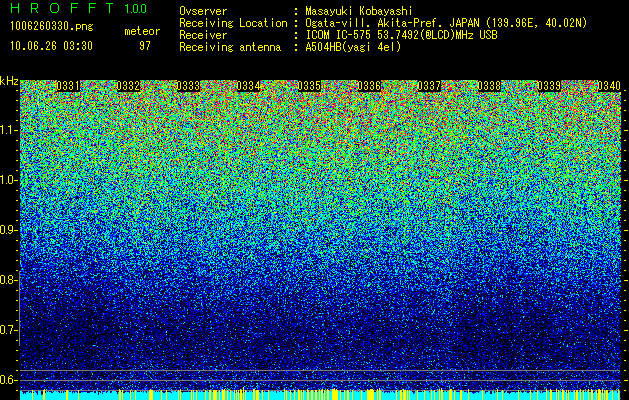Click the 0335 time marker
The image size is (629, 400).
(309, 86)
